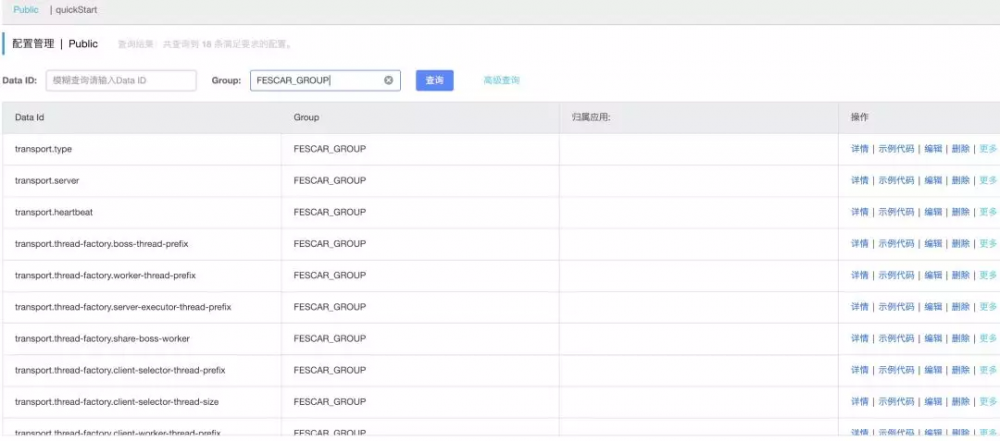The height and width of the screenshot is (441, 1000).
Task: Switch to the quickStart namespace tab
Action: pos(76,10)
